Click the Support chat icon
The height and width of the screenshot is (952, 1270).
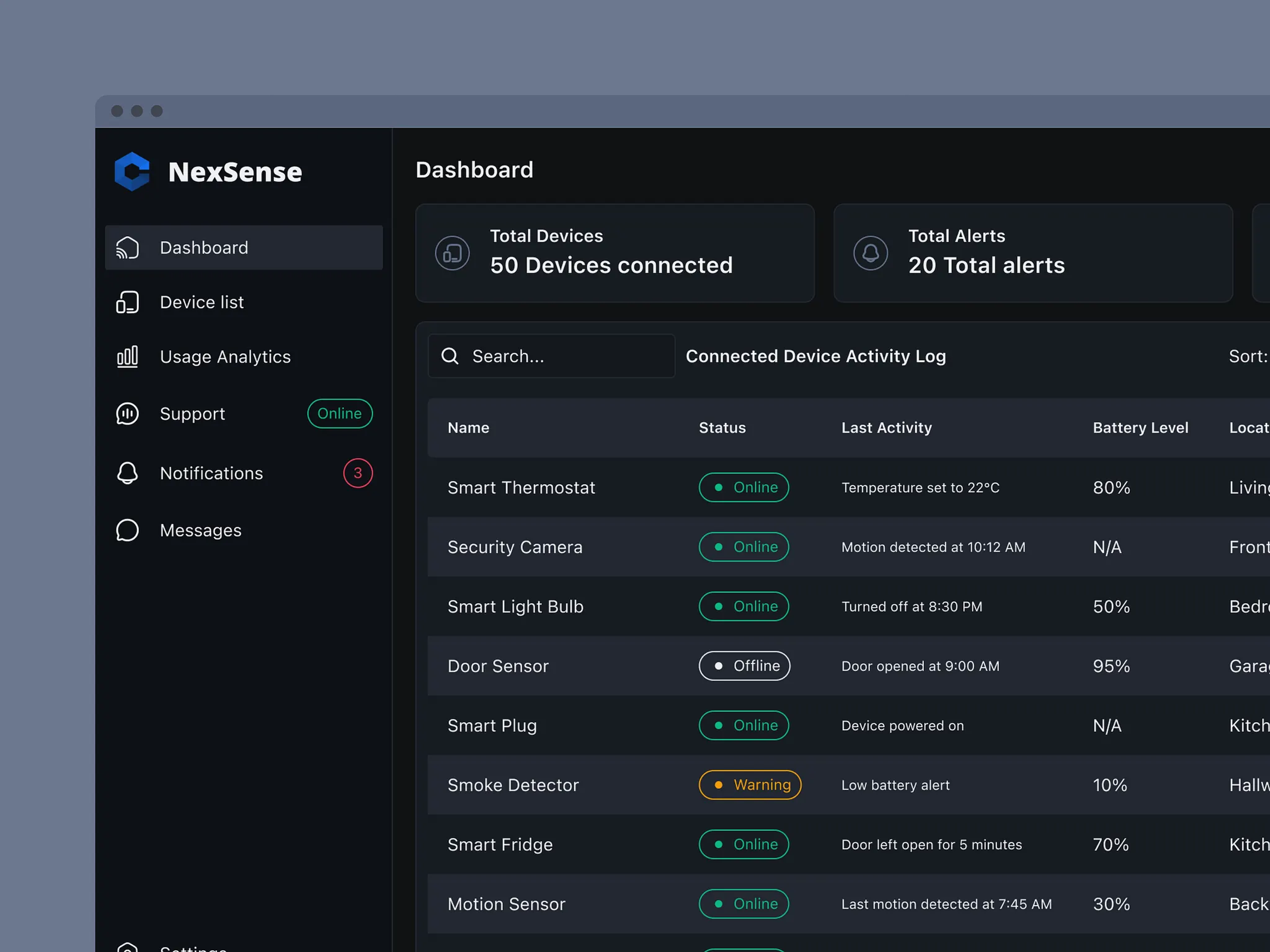coord(128,414)
